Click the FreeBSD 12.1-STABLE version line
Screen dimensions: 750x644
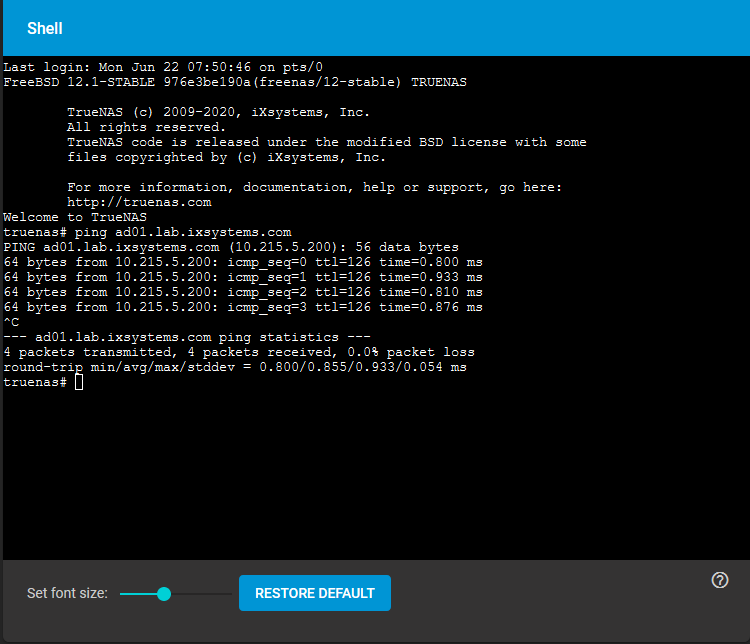(x=235, y=82)
